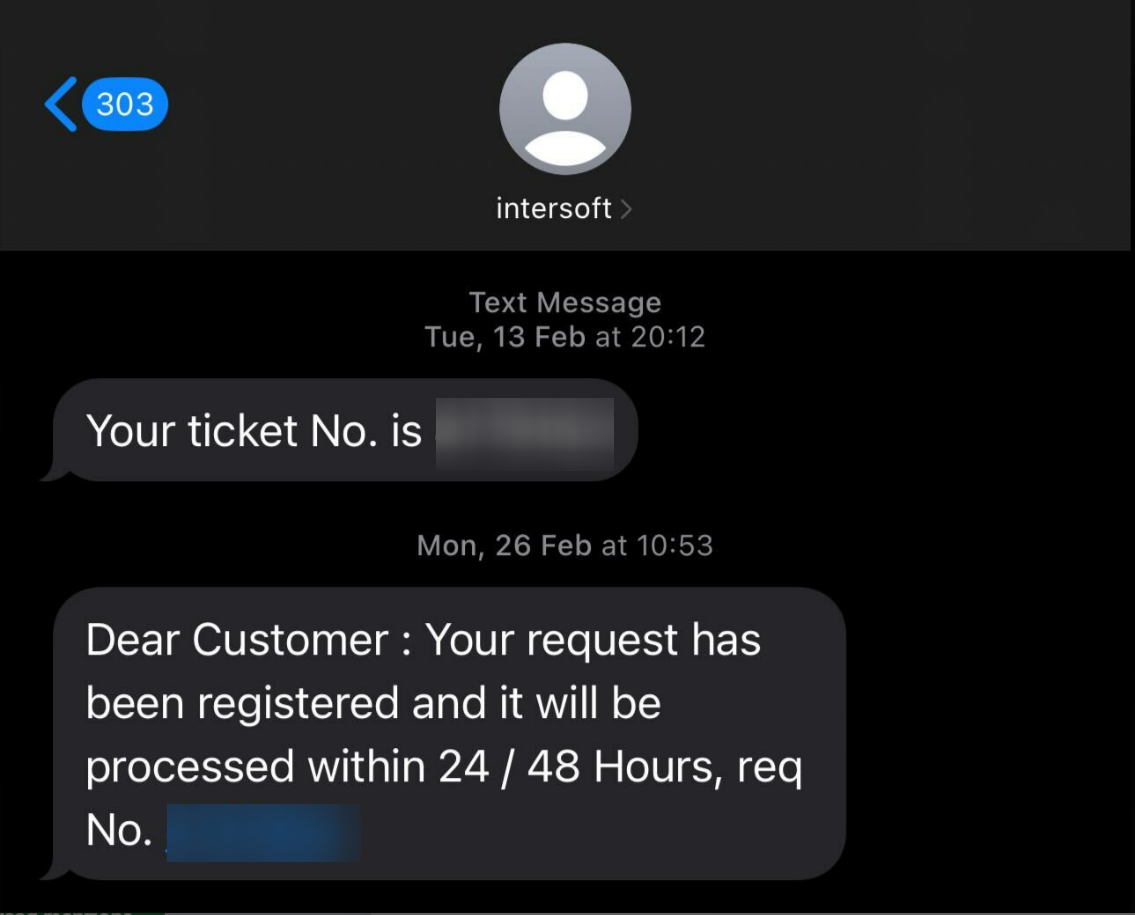Tap the blue back chevron arrow
Screen dimensions: 1135x915
click(61, 105)
